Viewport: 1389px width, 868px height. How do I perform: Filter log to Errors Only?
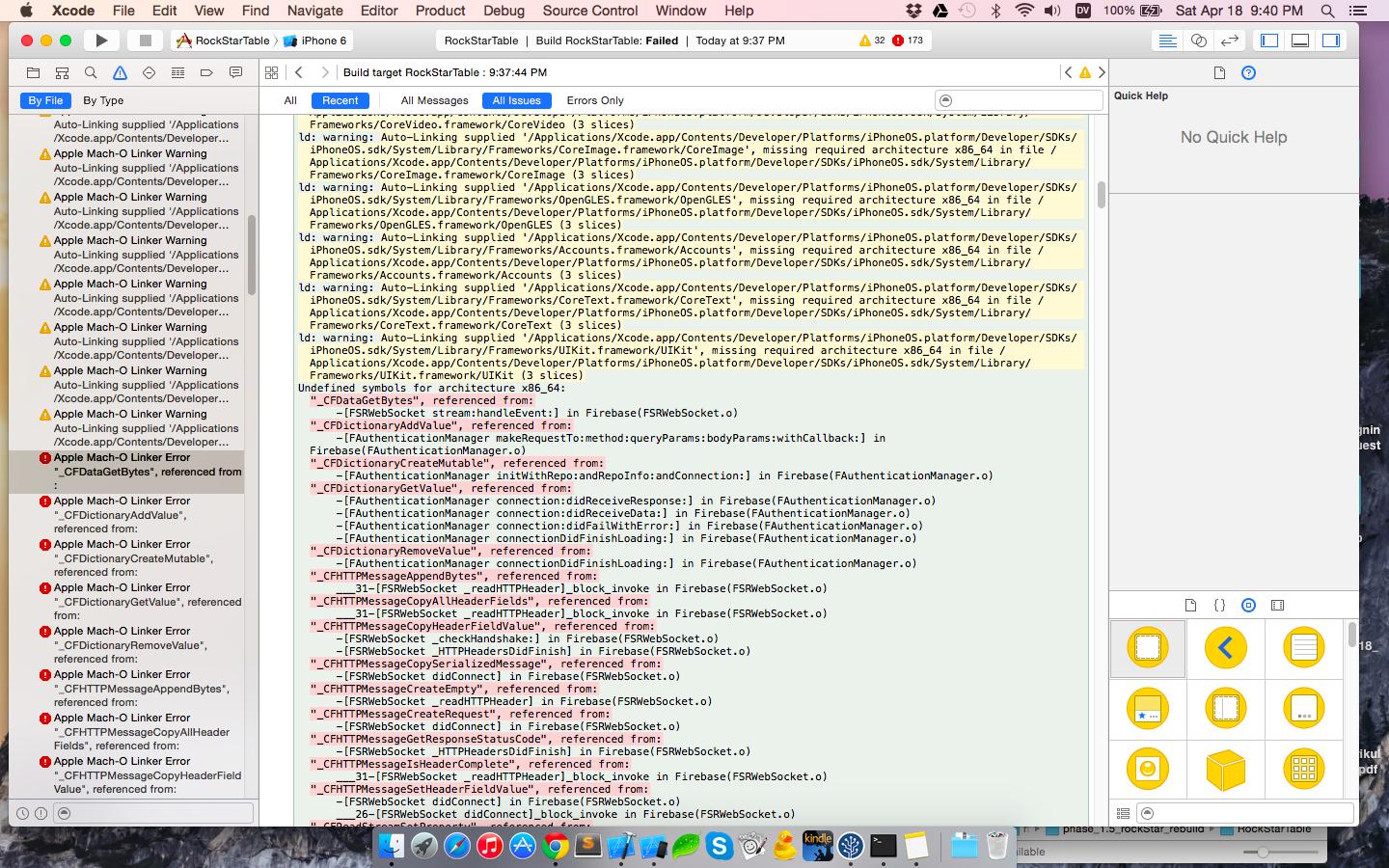click(x=595, y=100)
